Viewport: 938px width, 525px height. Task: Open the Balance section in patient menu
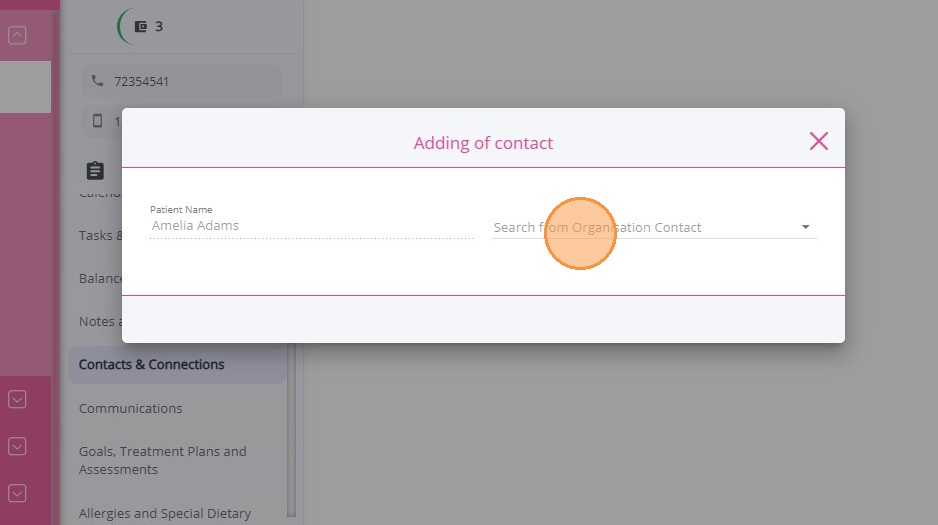point(100,279)
